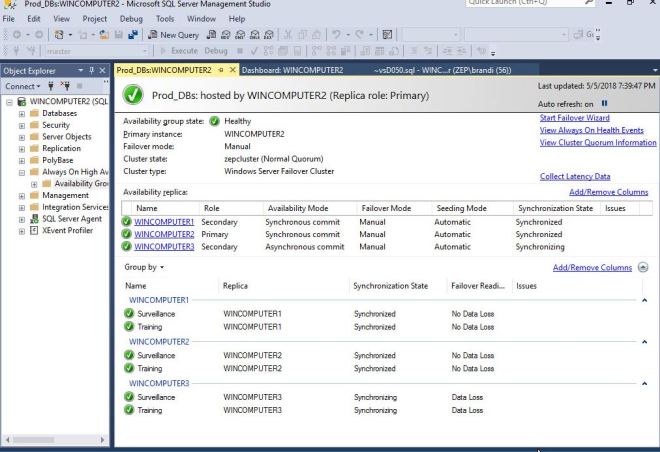
Task: Click the green status icon beside WINCOMPUTER3 replica
Action: tap(127, 246)
